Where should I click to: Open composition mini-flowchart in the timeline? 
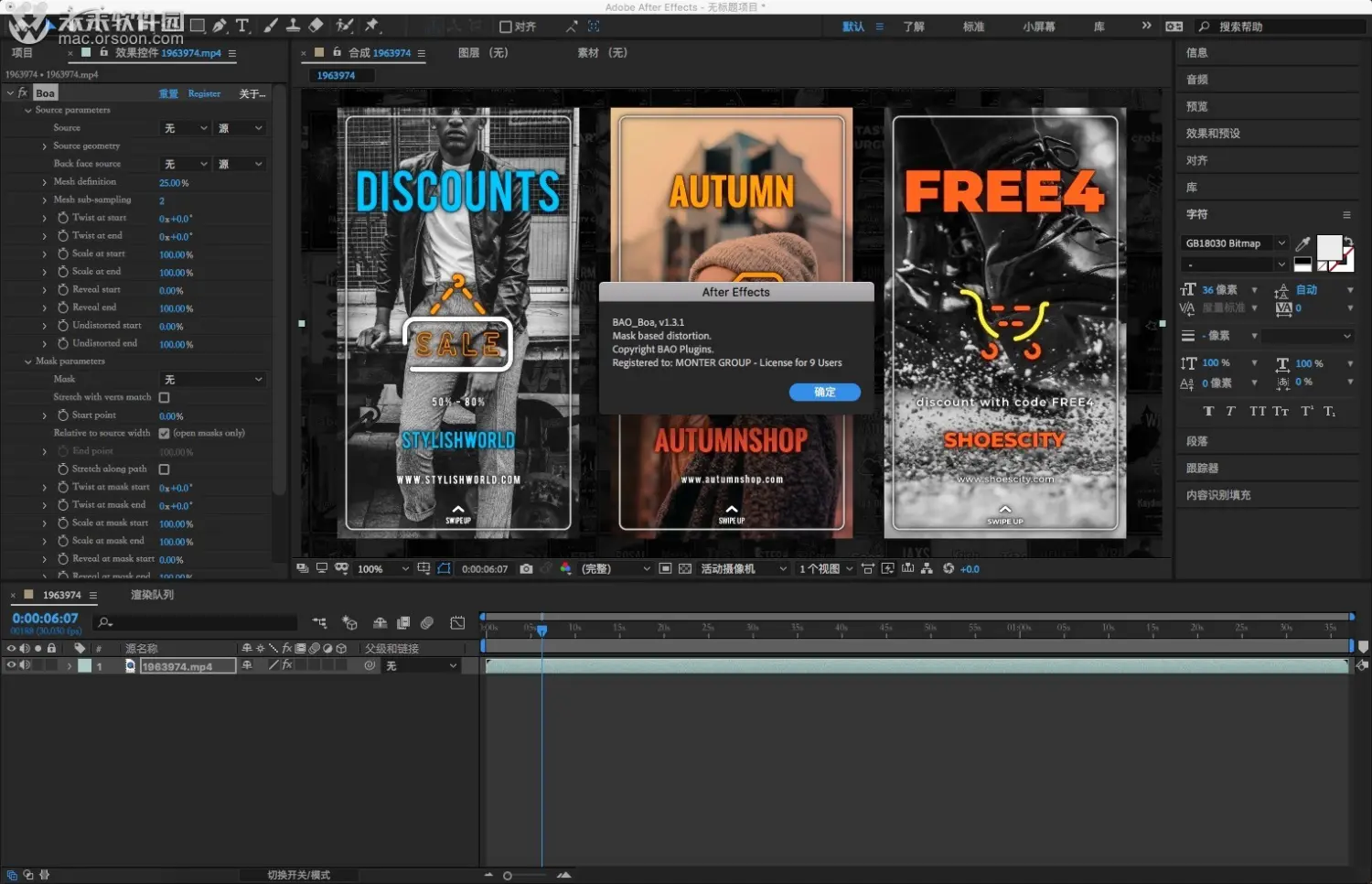tap(319, 623)
